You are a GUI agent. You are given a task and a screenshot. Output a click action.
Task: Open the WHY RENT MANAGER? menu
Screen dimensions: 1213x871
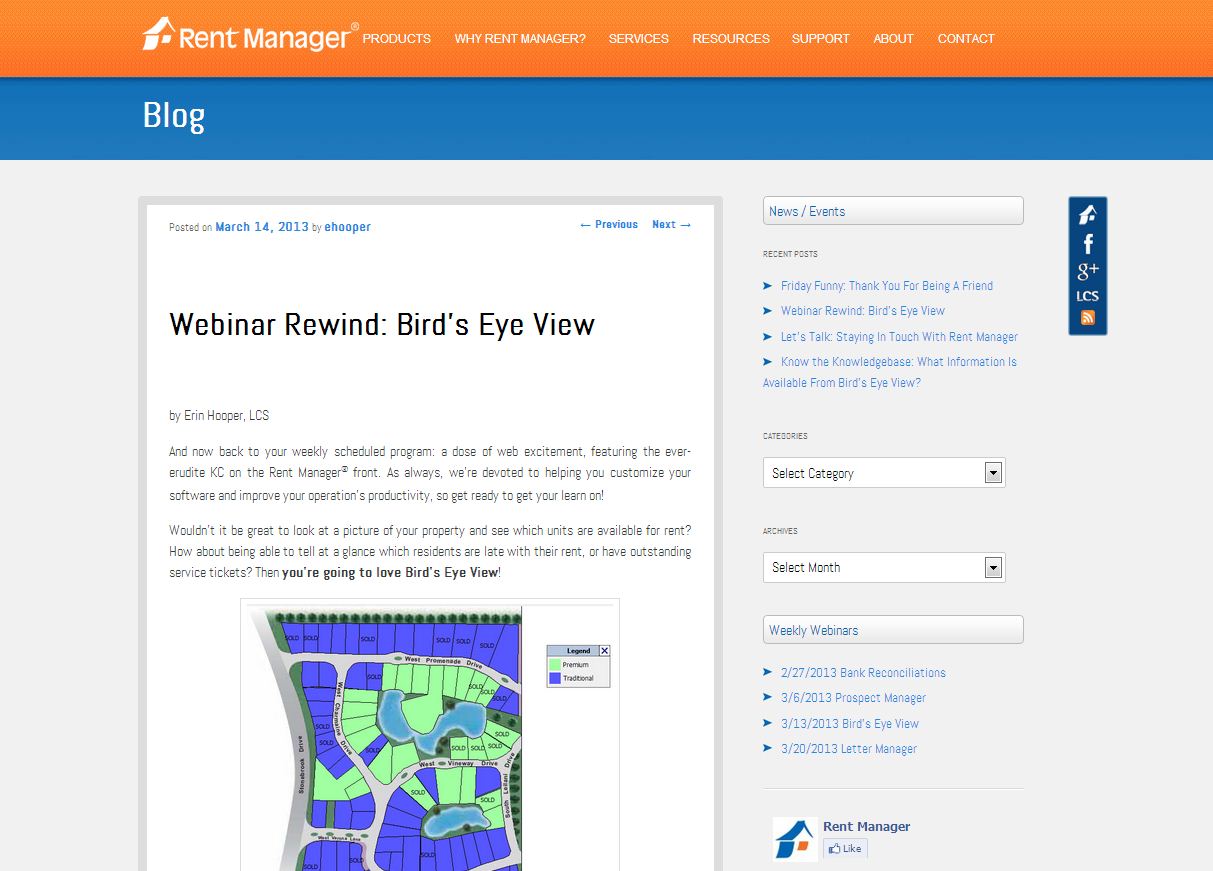(x=520, y=39)
